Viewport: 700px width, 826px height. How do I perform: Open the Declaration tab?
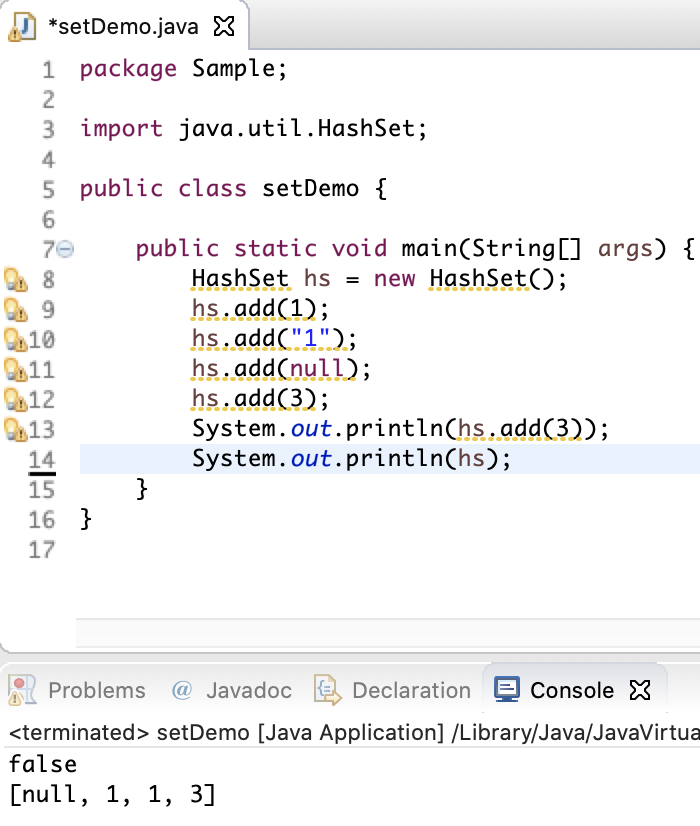(x=411, y=690)
